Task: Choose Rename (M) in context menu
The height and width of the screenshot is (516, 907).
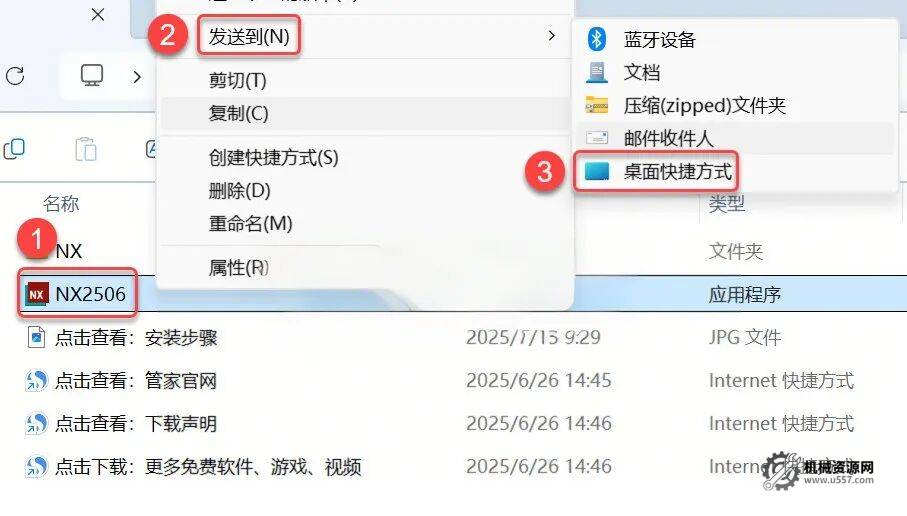Action: click(x=250, y=224)
